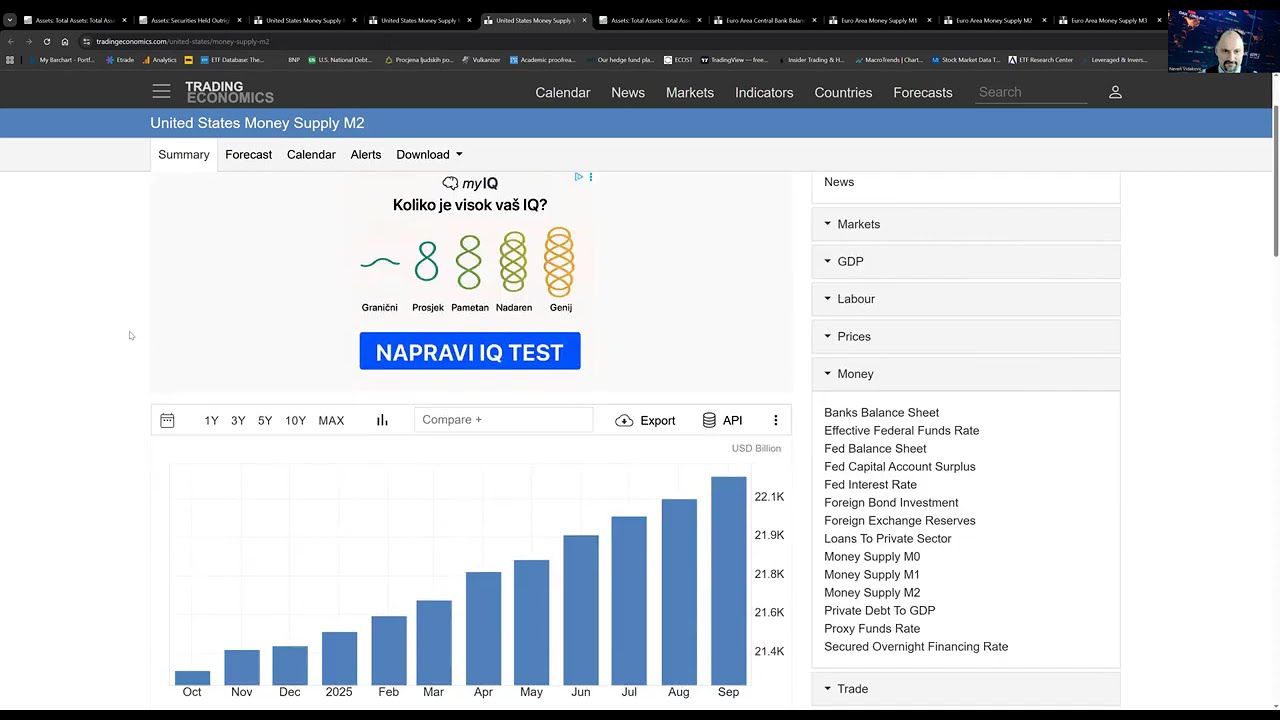The height and width of the screenshot is (720, 1280).
Task: Open the hamburger menu beside Trading Economics logo
Action: 161,92
